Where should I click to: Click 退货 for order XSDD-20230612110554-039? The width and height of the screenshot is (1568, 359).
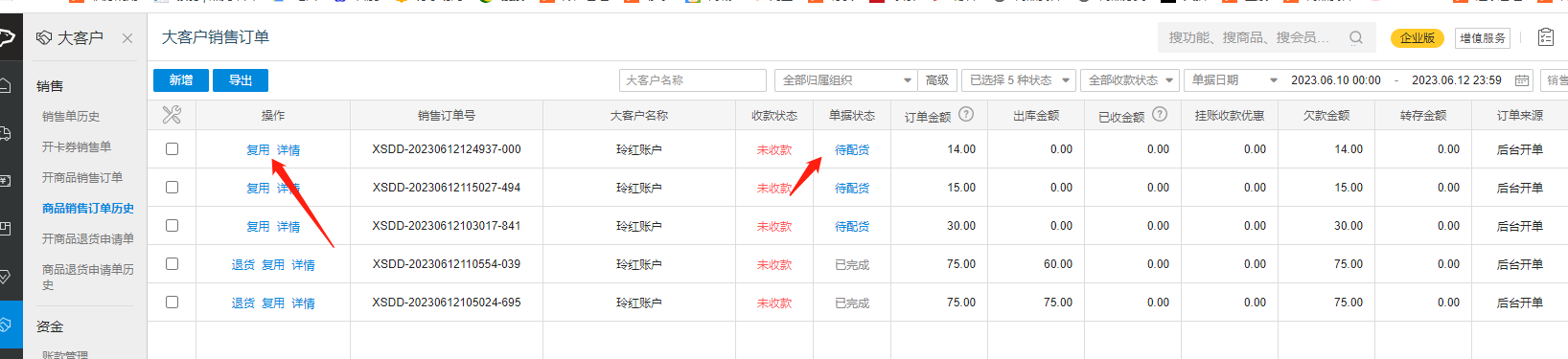click(243, 265)
